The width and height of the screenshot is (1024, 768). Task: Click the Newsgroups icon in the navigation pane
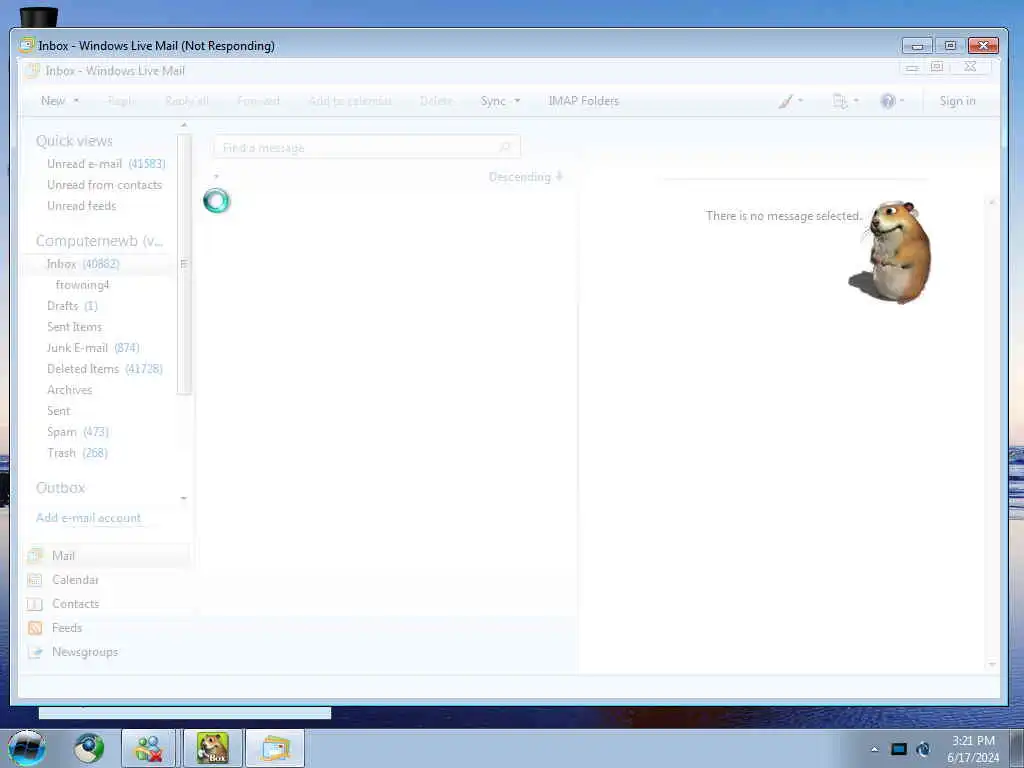click(x=35, y=652)
